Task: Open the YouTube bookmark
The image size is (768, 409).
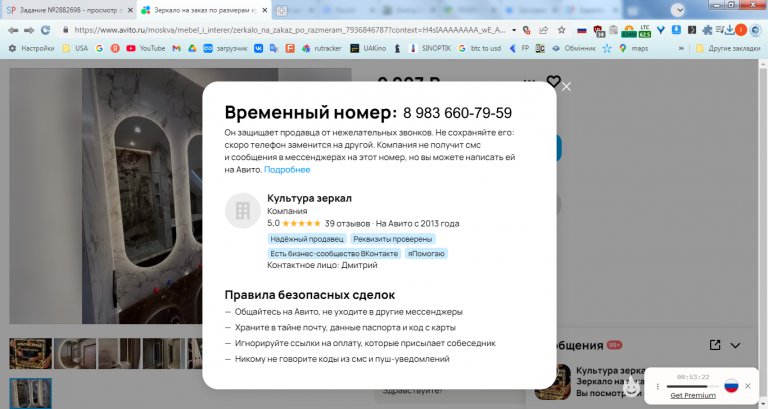Action: tap(145, 48)
